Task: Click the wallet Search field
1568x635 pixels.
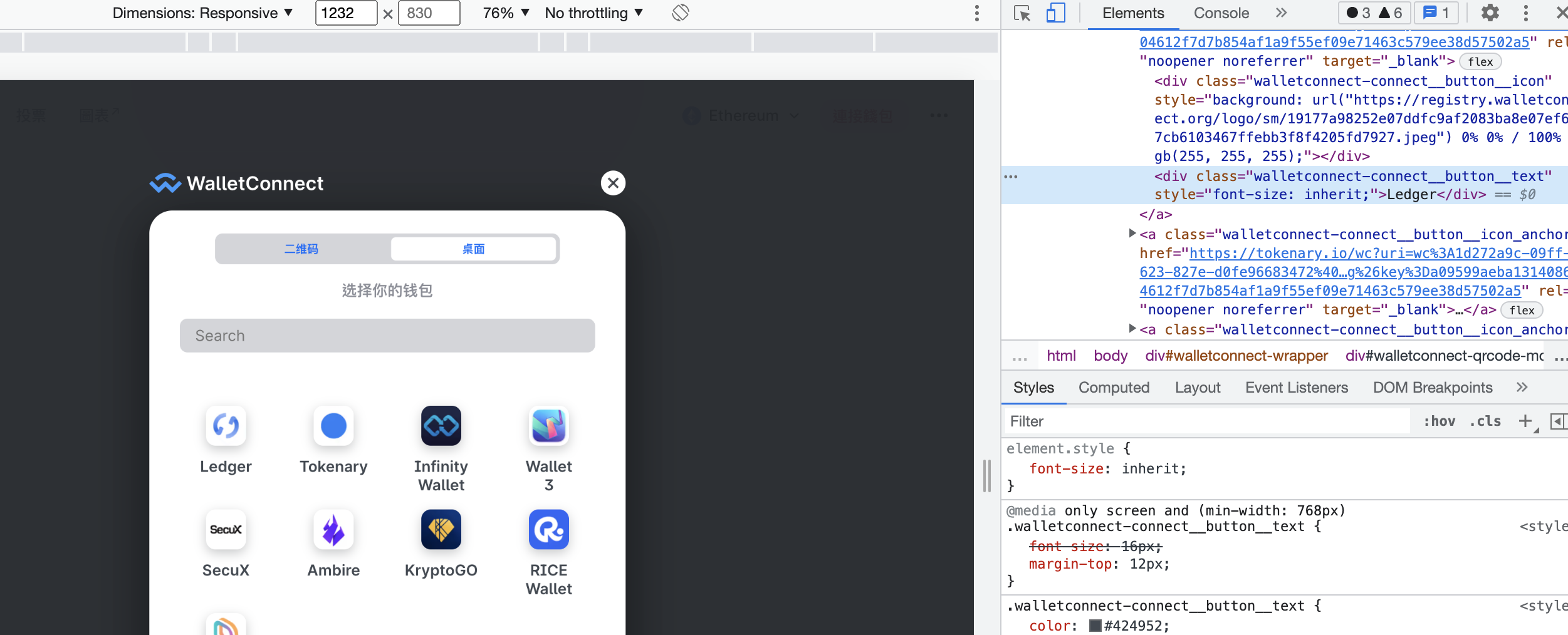Action: tap(387, 336)
